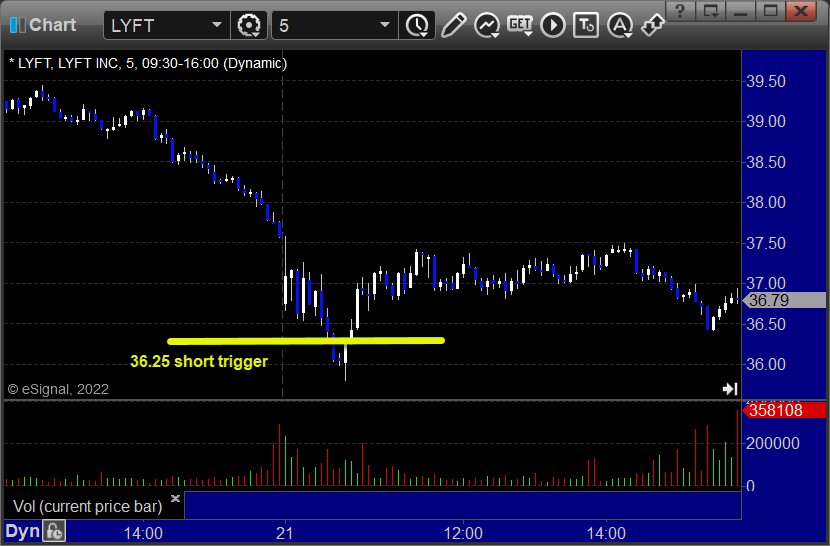
Task: Click the 21 date axis label
Action: coord(285,533)
